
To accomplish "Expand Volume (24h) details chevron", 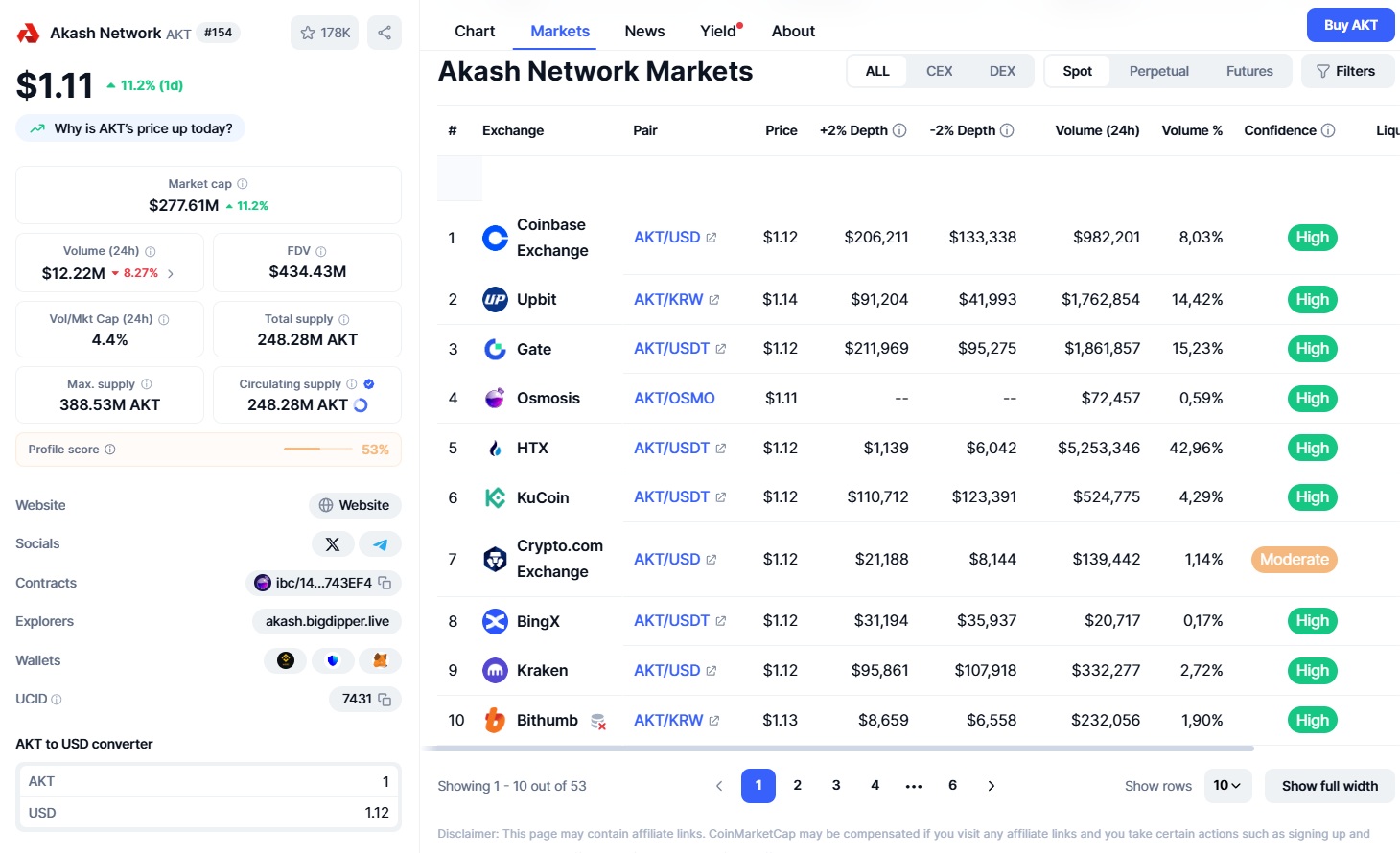I will pyautogui.click(x=171, y=273).
